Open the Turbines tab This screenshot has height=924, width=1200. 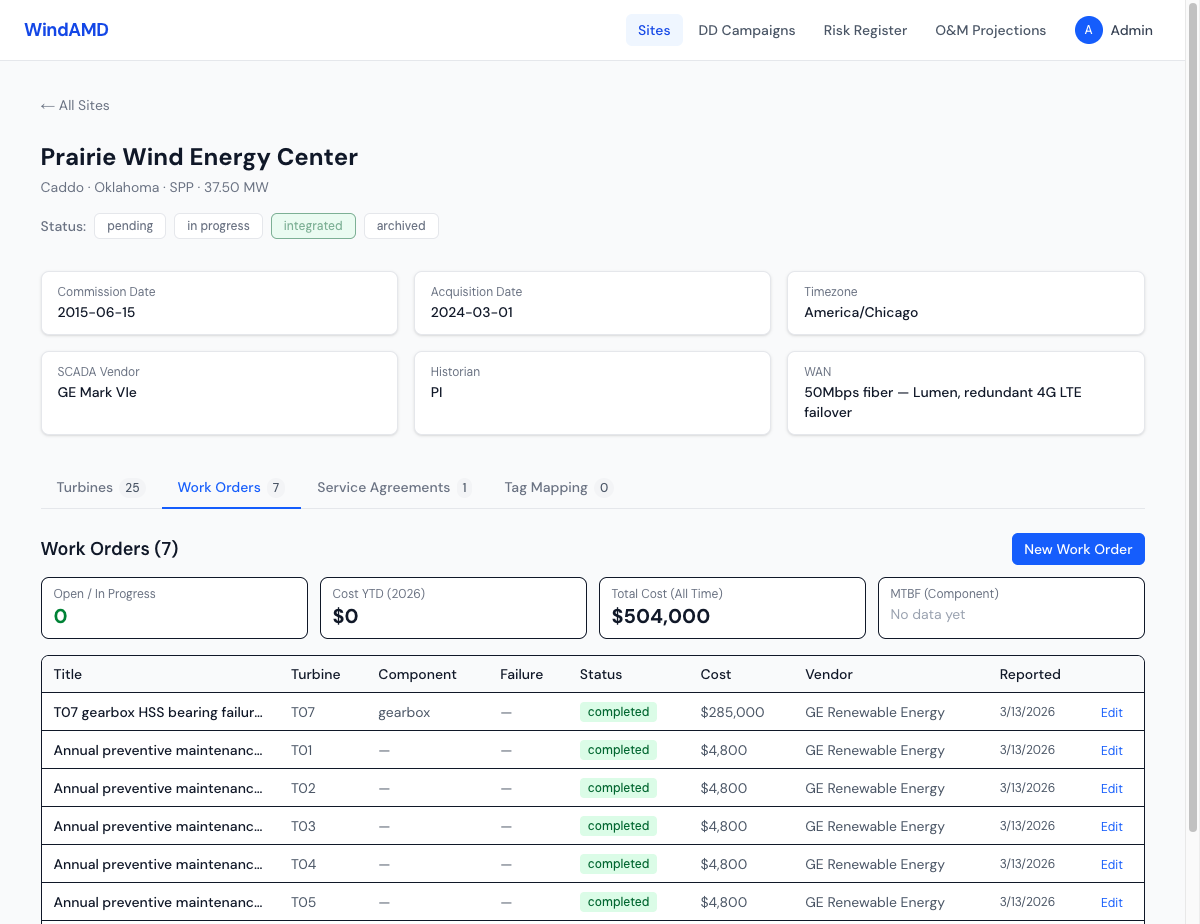tap(100, 488)
